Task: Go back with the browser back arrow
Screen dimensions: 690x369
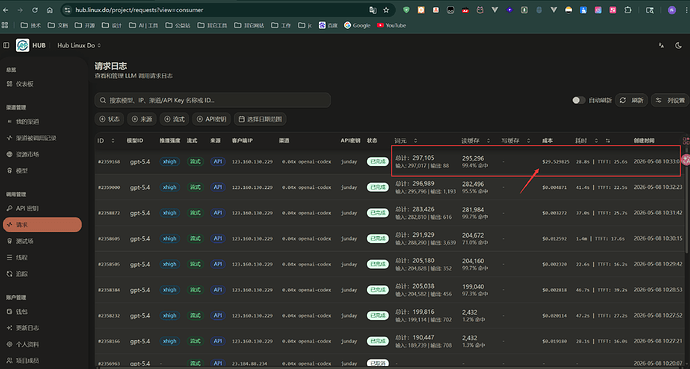Action: point(6,10)
